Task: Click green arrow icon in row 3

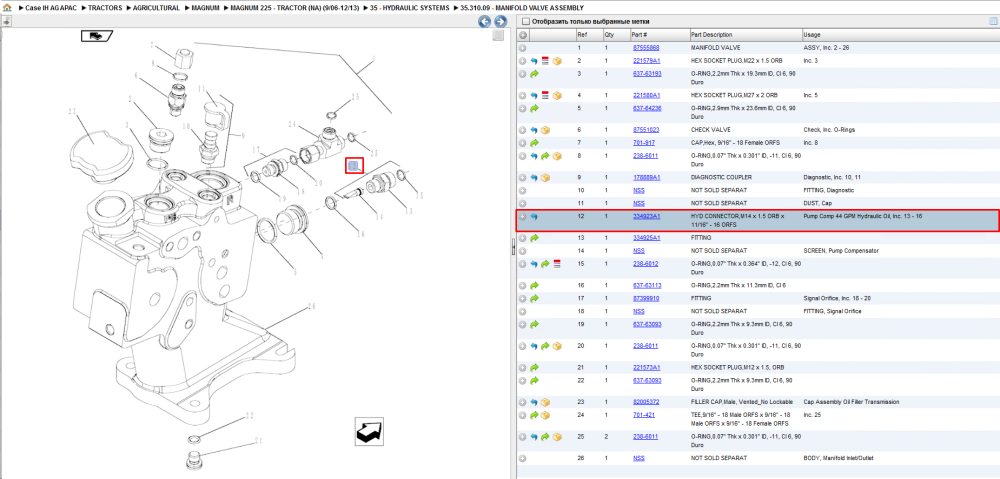Action: [534, 74]
